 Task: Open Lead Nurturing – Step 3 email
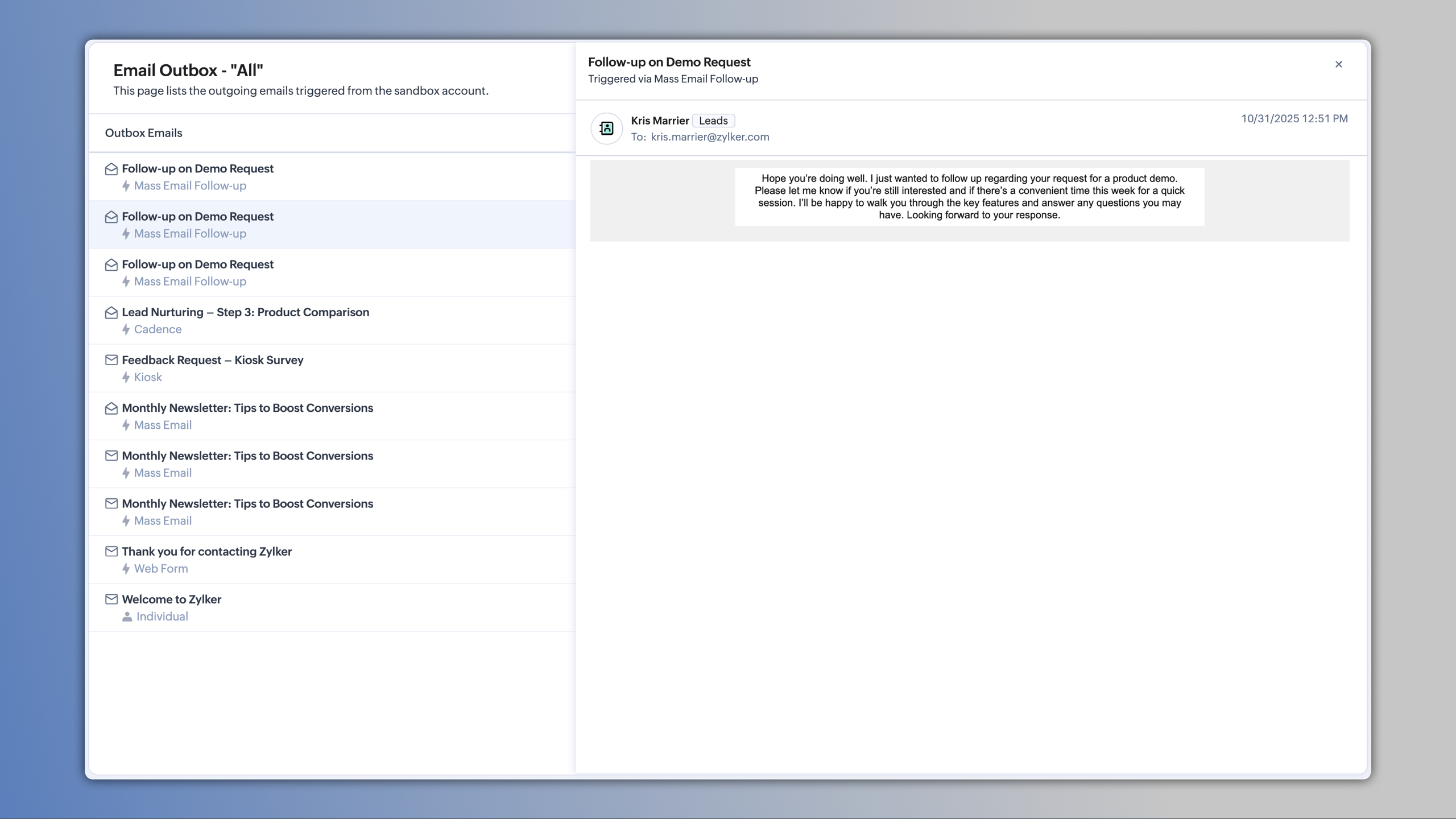pos(245,312)
